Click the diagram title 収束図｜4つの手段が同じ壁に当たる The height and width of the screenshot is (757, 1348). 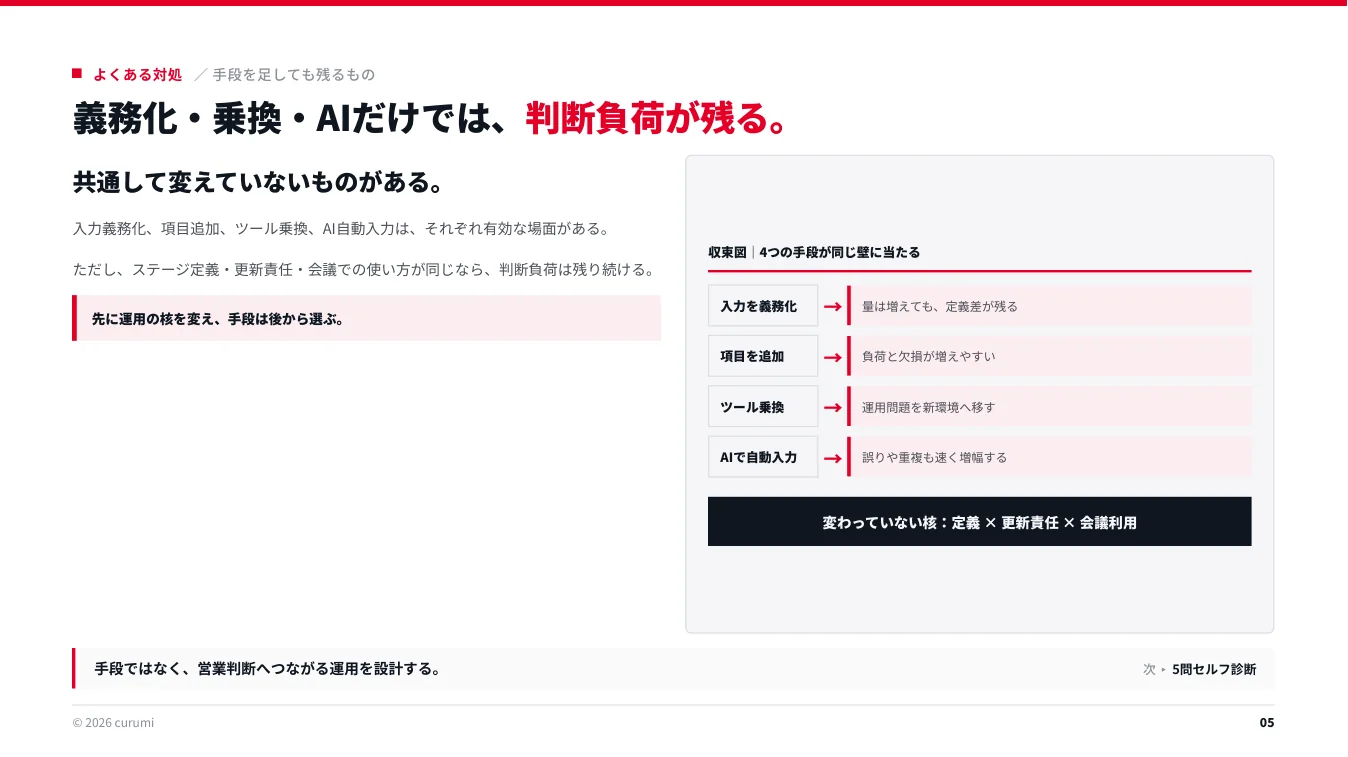click(x=814, y=252)
